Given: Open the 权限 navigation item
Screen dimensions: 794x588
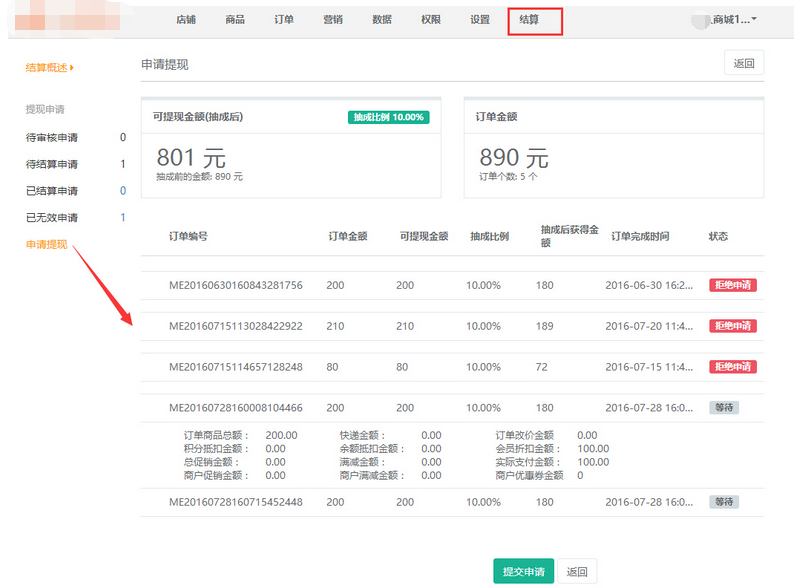Looking at the screenshot, I should pos(431,20).
